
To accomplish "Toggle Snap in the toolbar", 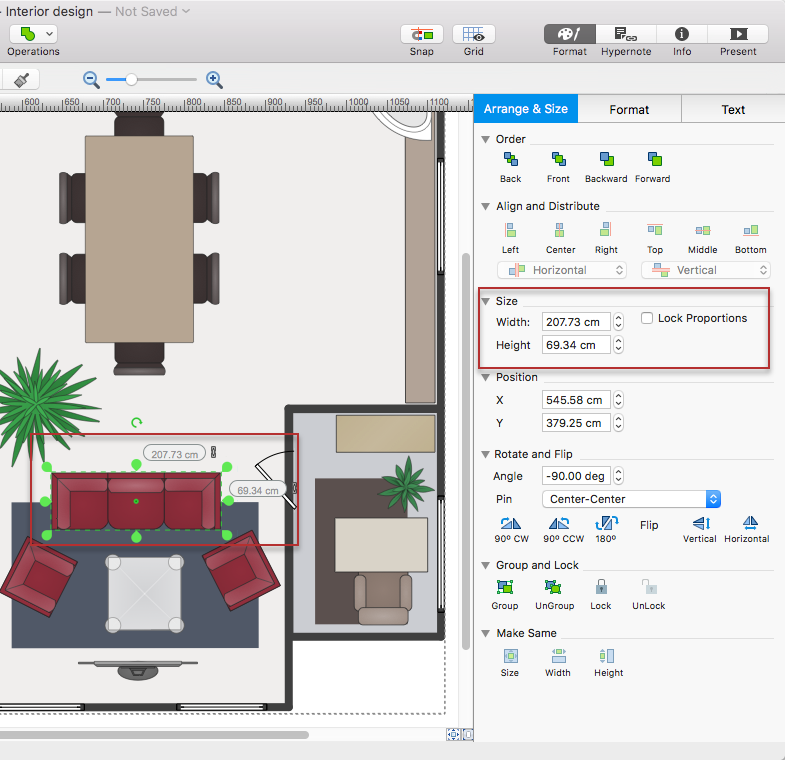I will tap(422, 34).
